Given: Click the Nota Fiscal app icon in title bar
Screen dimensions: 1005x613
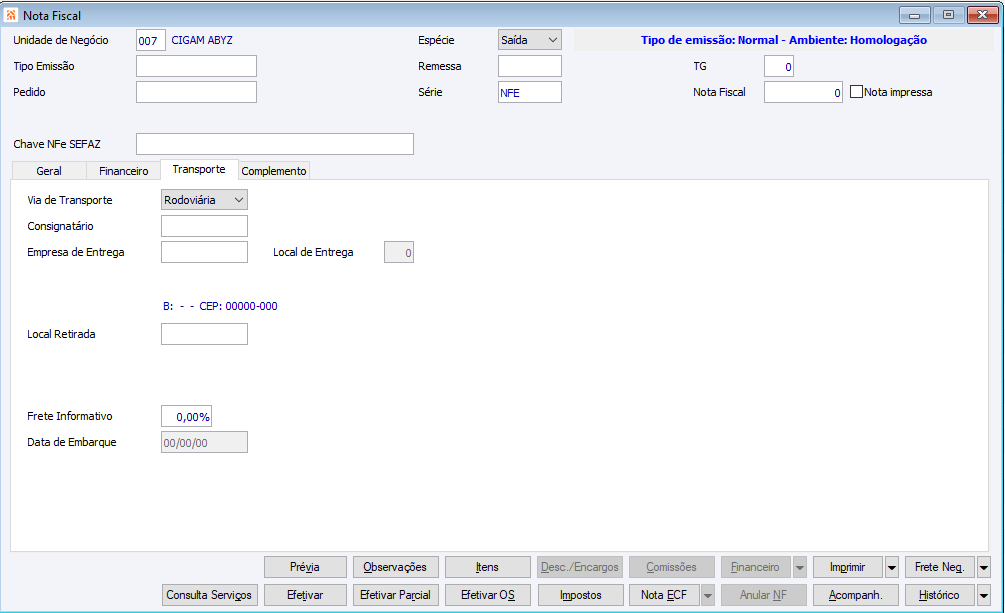Looking at the screenshot, I should (x=10, y=15).
